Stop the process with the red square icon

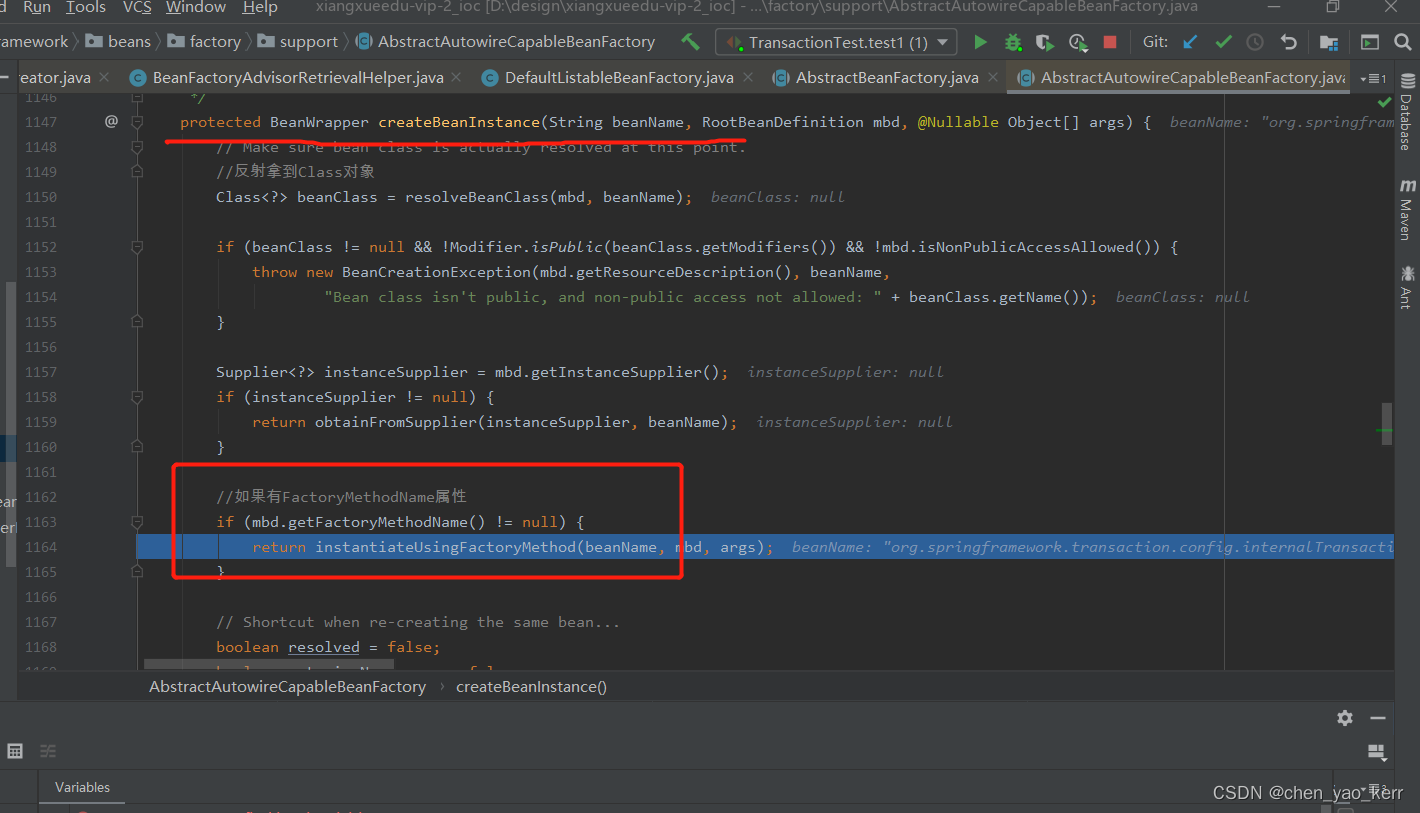[1109, 42]
